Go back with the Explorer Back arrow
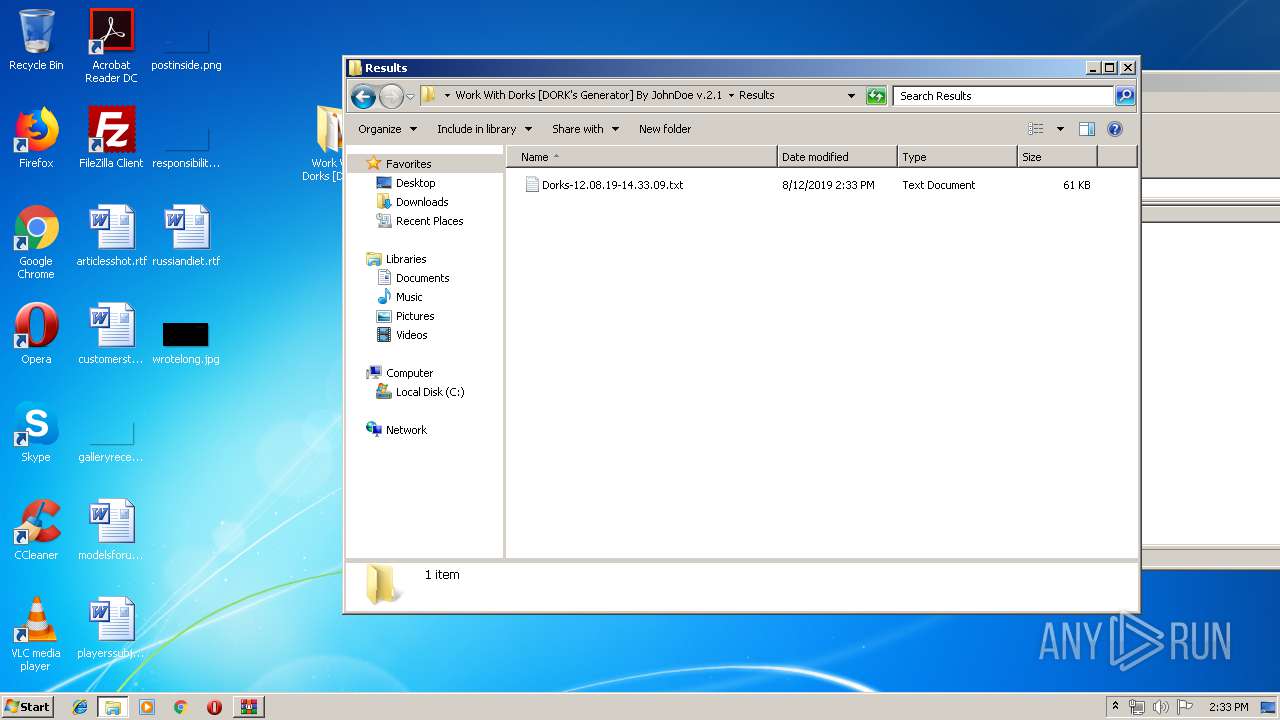 pos(363,96)
